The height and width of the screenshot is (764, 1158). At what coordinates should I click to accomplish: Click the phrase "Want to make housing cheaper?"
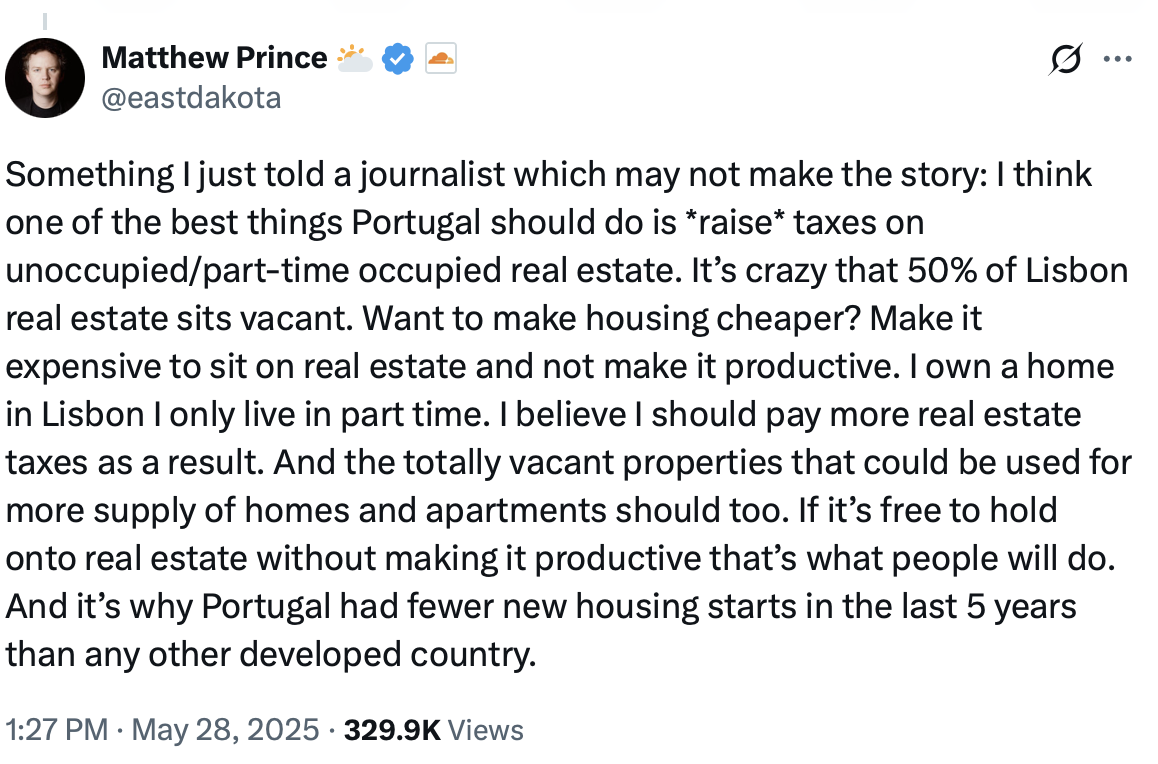click(x=611, y=320)
